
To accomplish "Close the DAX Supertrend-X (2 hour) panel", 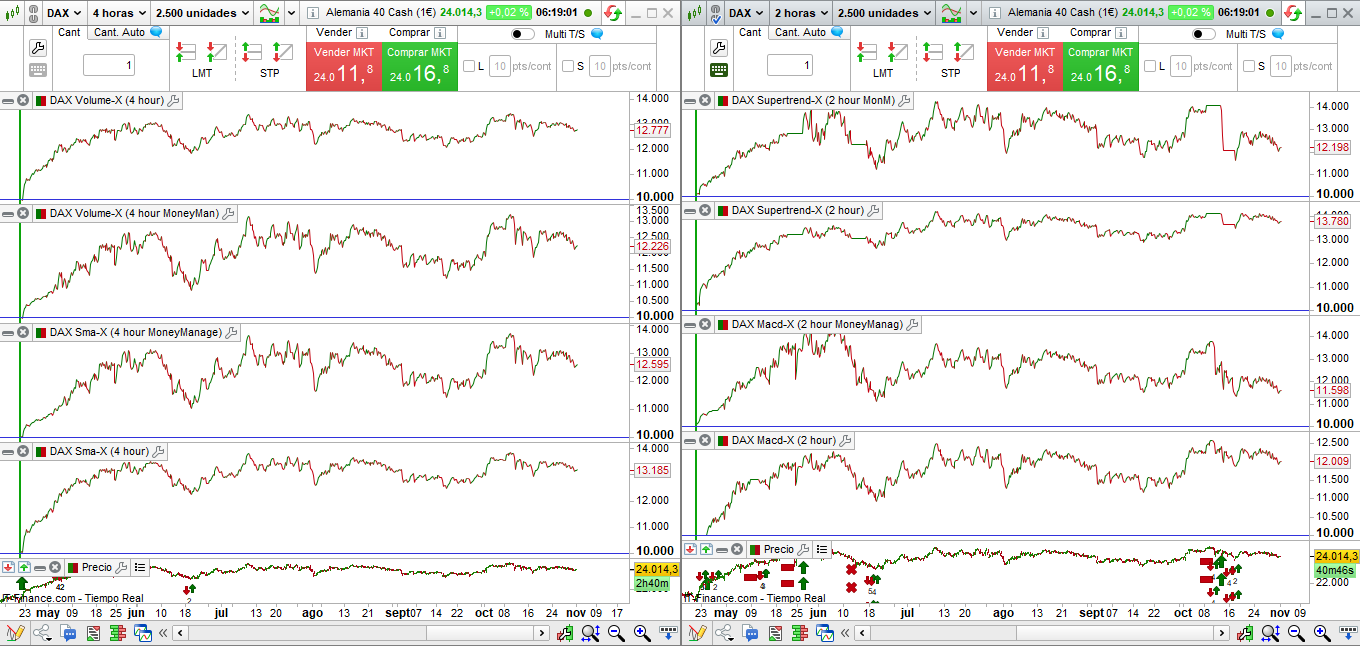I will (705, 211).
